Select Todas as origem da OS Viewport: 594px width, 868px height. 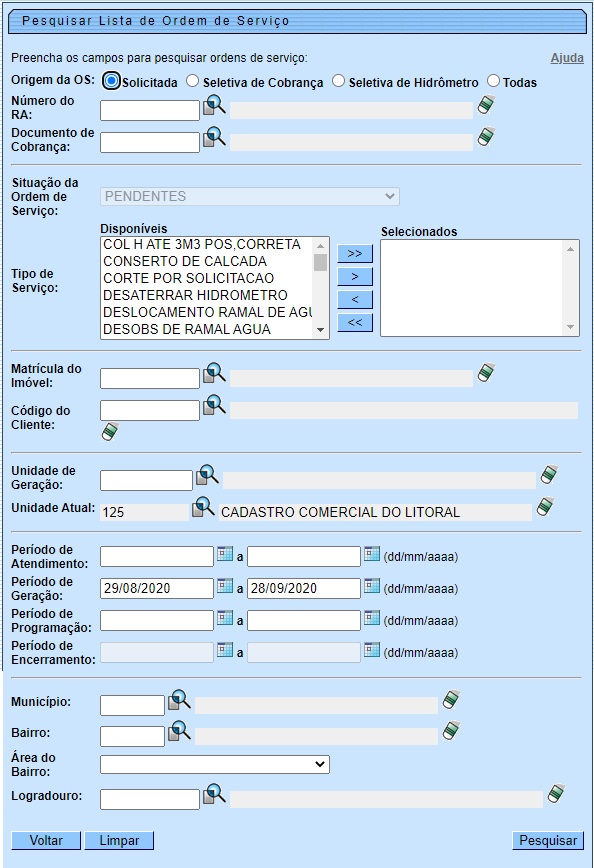point(493,81)
